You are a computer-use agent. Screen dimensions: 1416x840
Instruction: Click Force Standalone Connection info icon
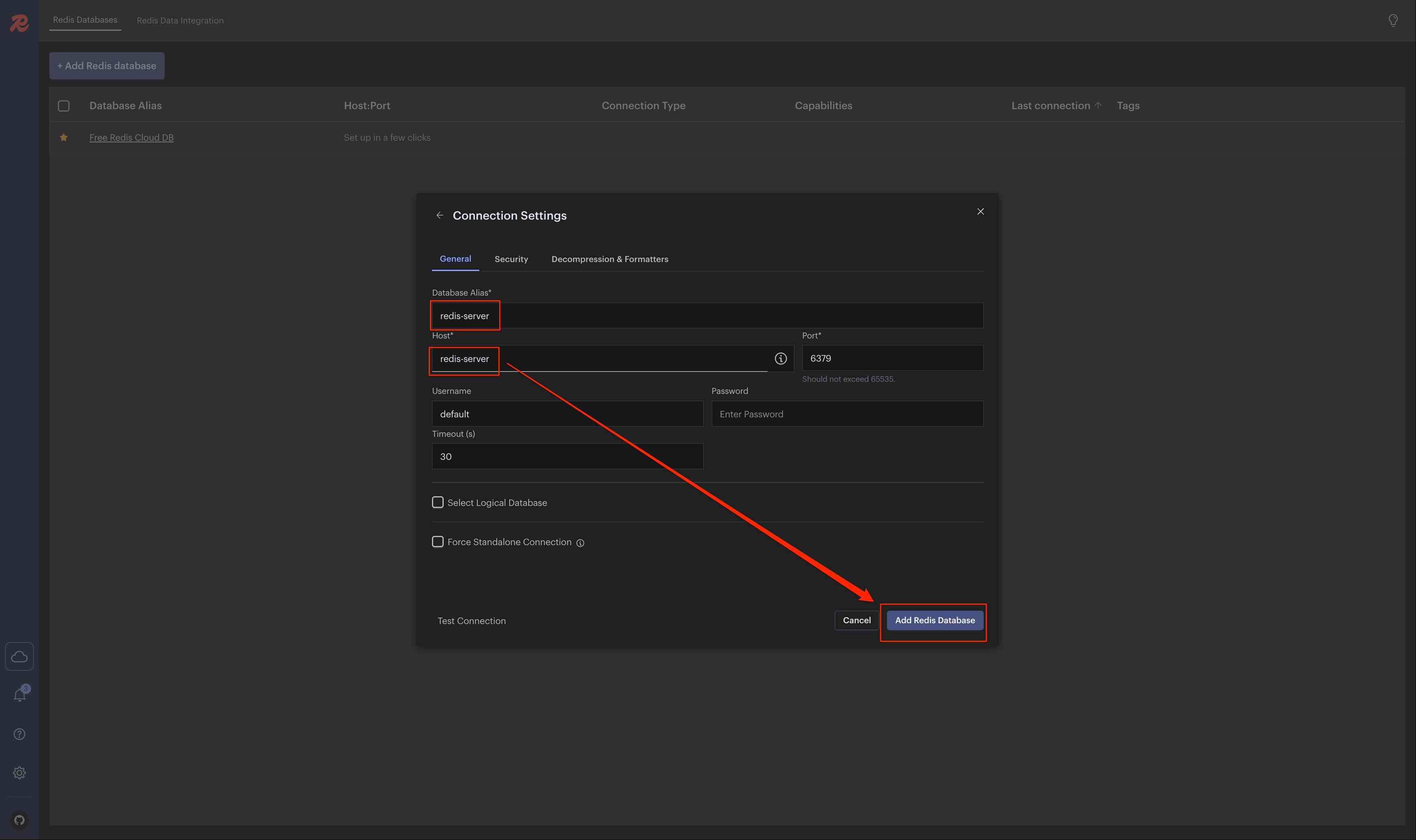point(580,543)
